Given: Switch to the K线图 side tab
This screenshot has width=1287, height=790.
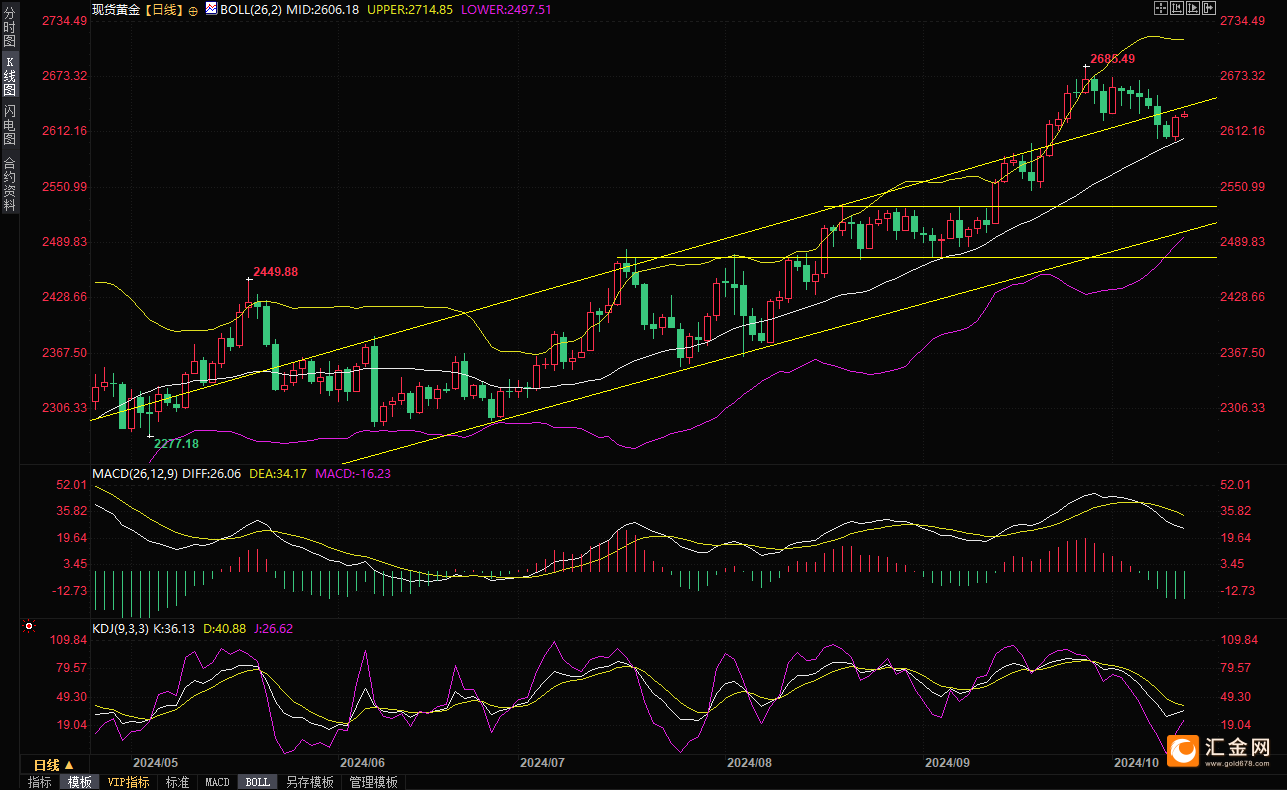Looking at the screenshot, I should 10,76.
